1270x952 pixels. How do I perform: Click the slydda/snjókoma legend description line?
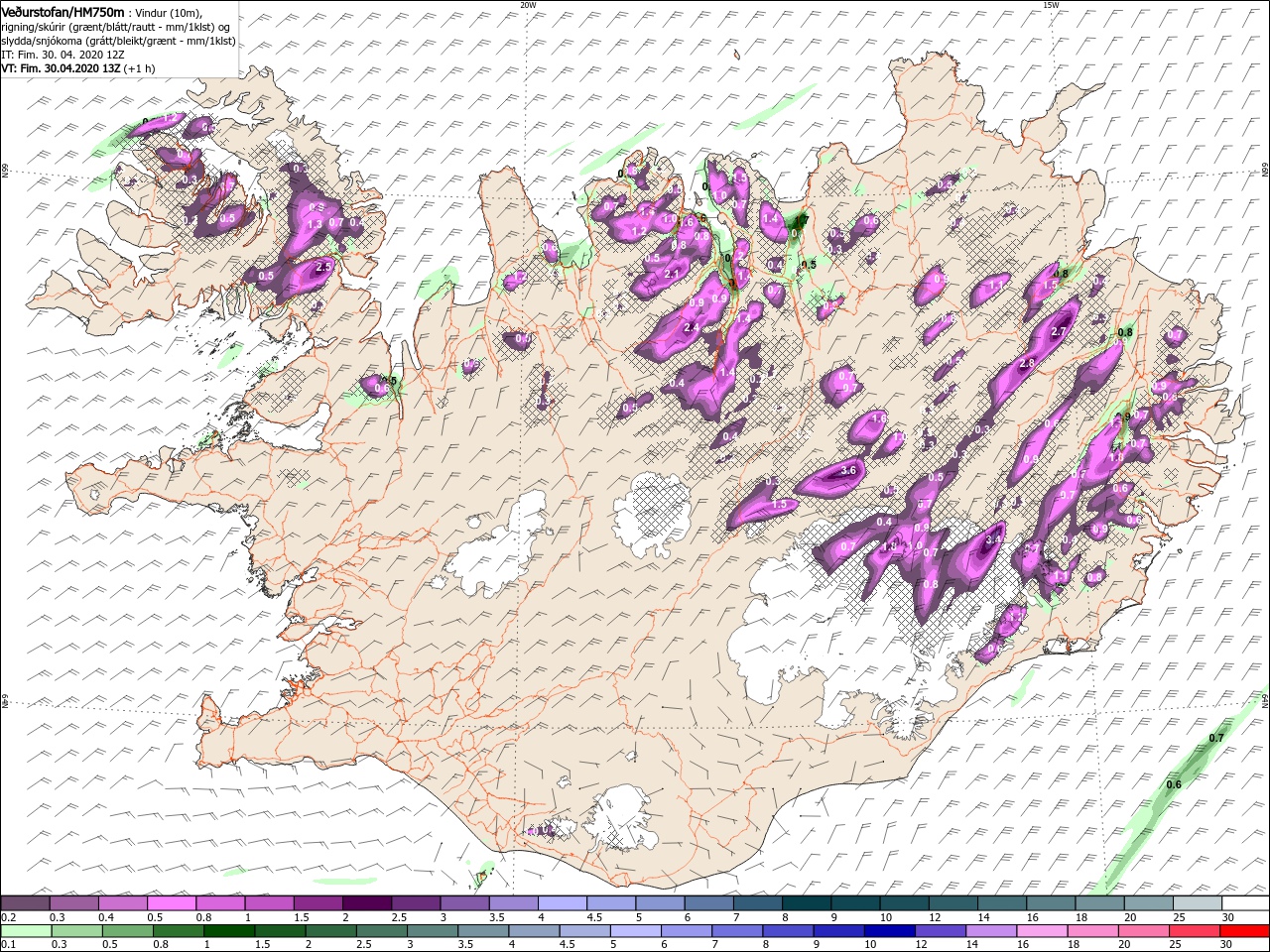tap(116, 40)
